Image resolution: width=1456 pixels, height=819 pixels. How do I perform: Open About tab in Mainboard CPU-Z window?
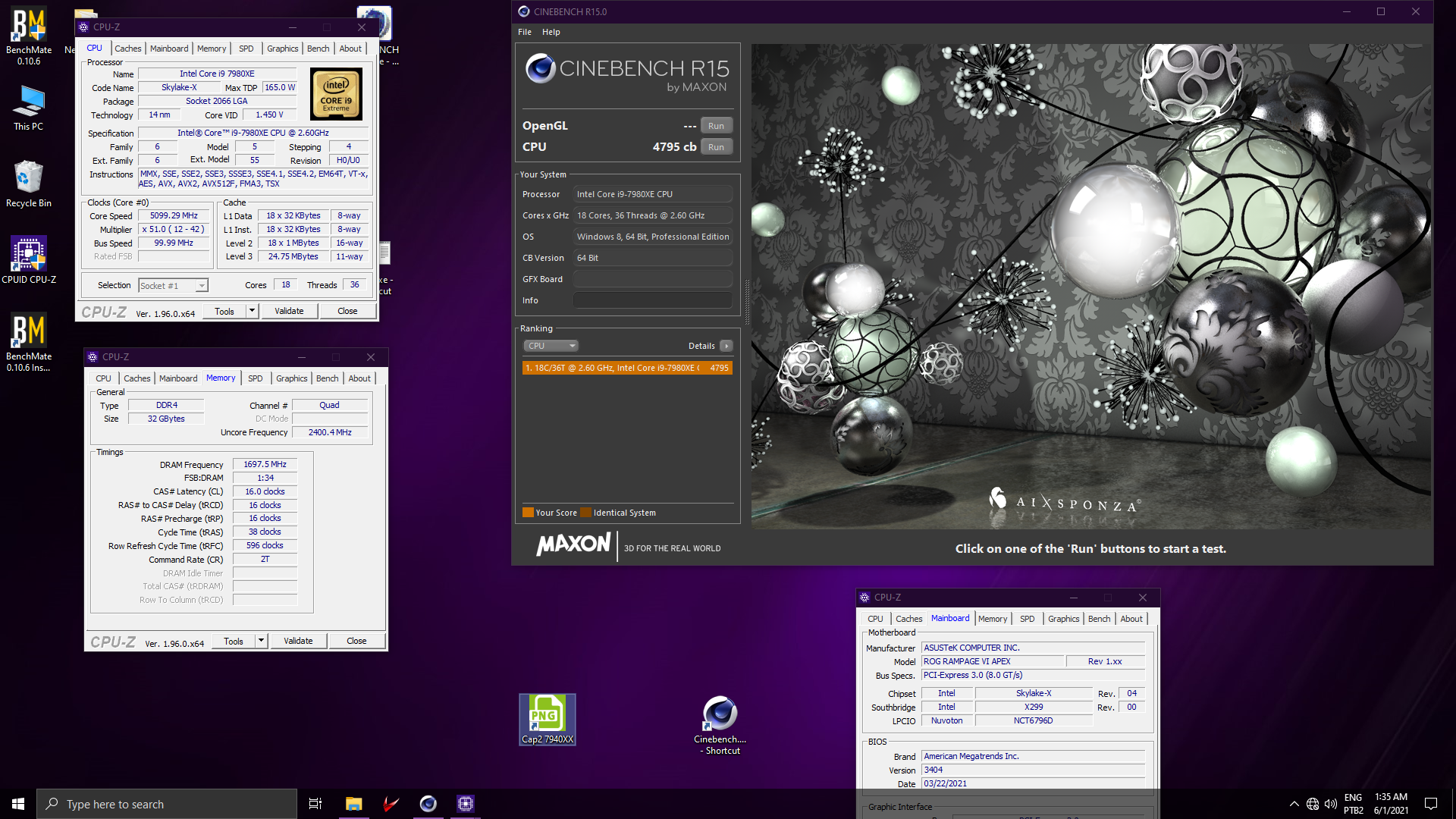pos(1131,619)
